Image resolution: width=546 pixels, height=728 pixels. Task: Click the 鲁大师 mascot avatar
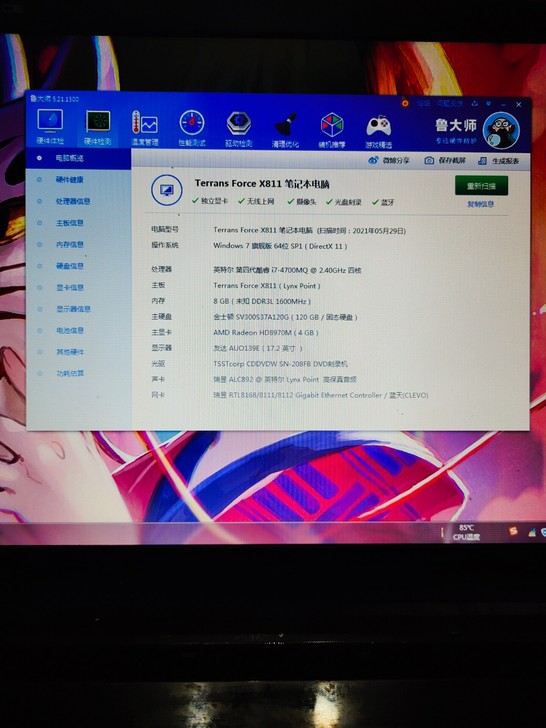[x=501, y=130]
